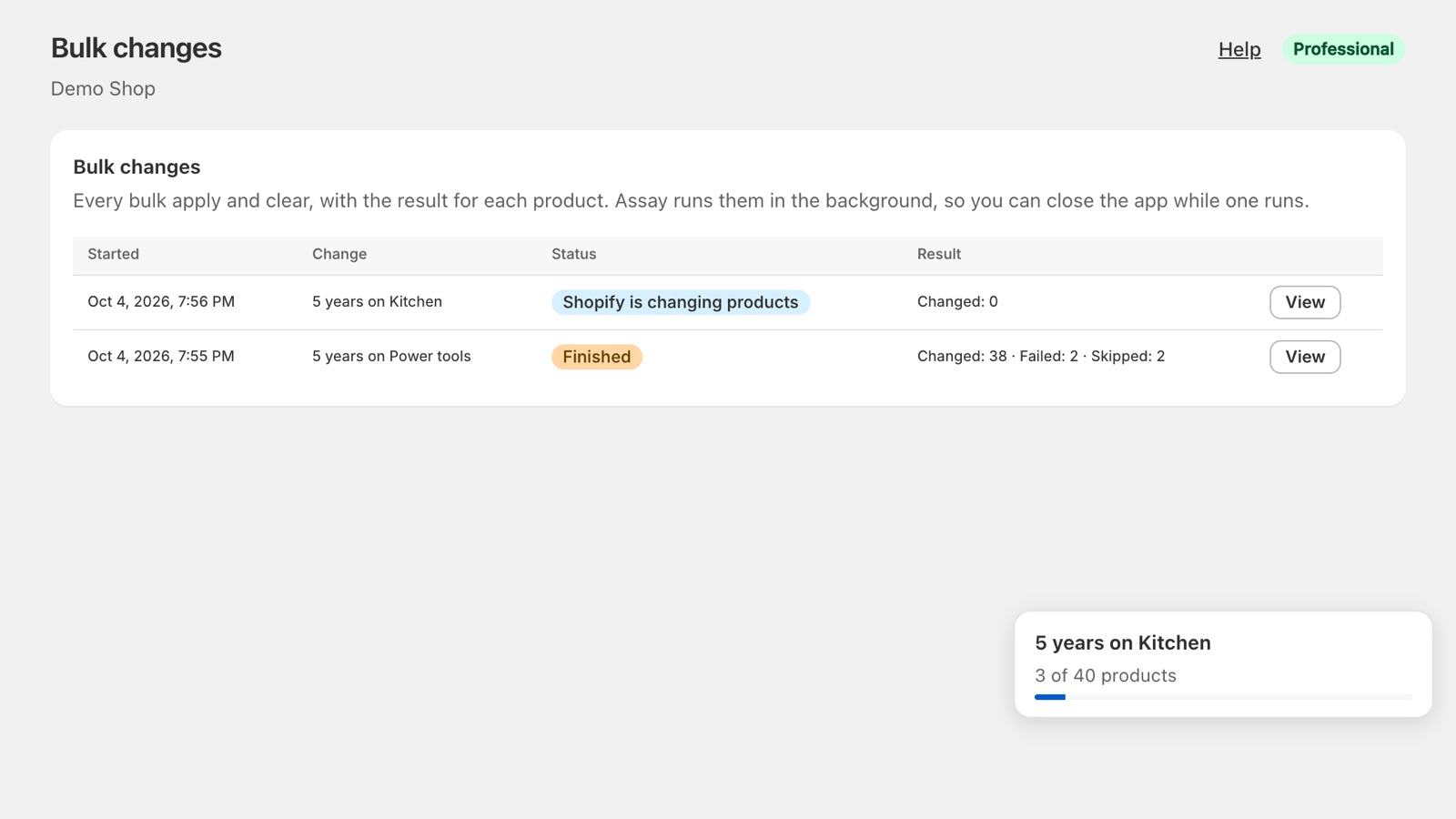Screen dimensions: 1456x819
Task: Select the 'Shopify is changing products' status badge
Action: pos(681,302)
